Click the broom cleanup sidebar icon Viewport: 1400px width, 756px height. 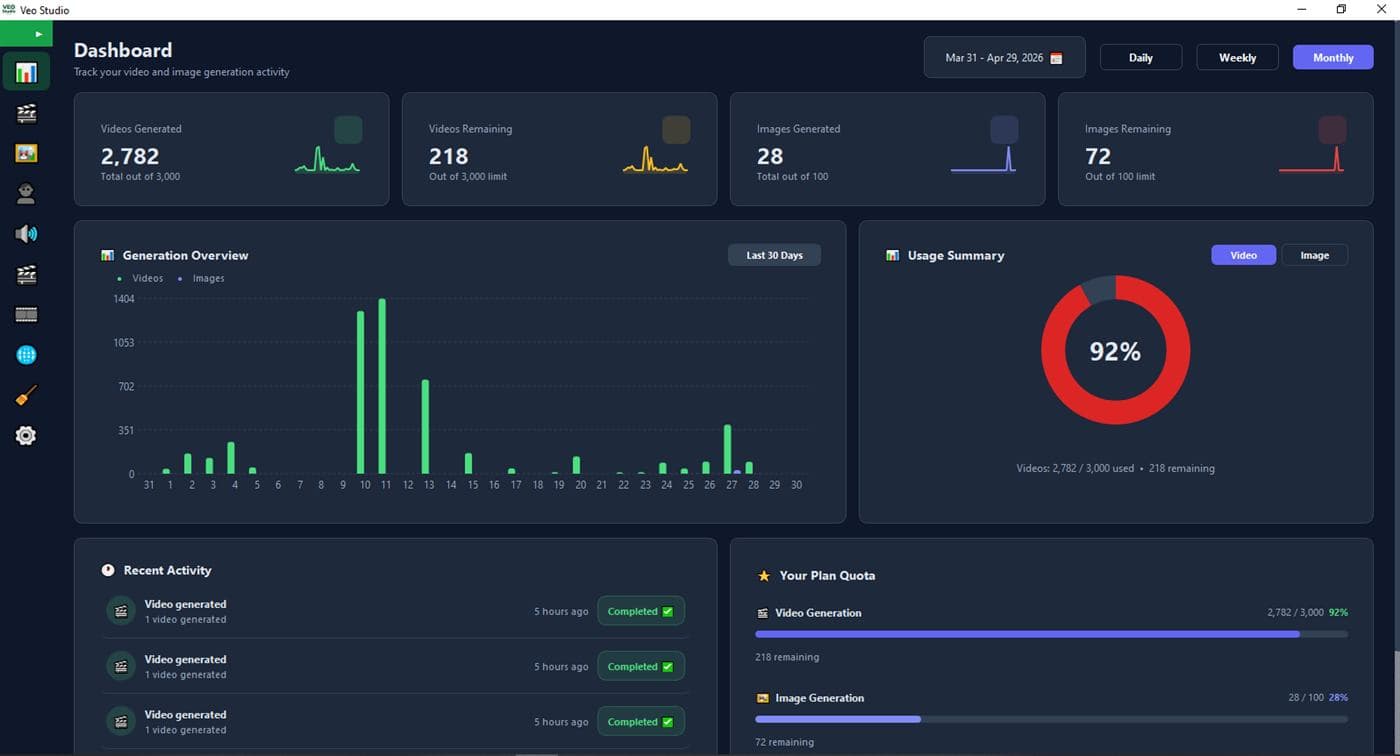coord(26,396)
